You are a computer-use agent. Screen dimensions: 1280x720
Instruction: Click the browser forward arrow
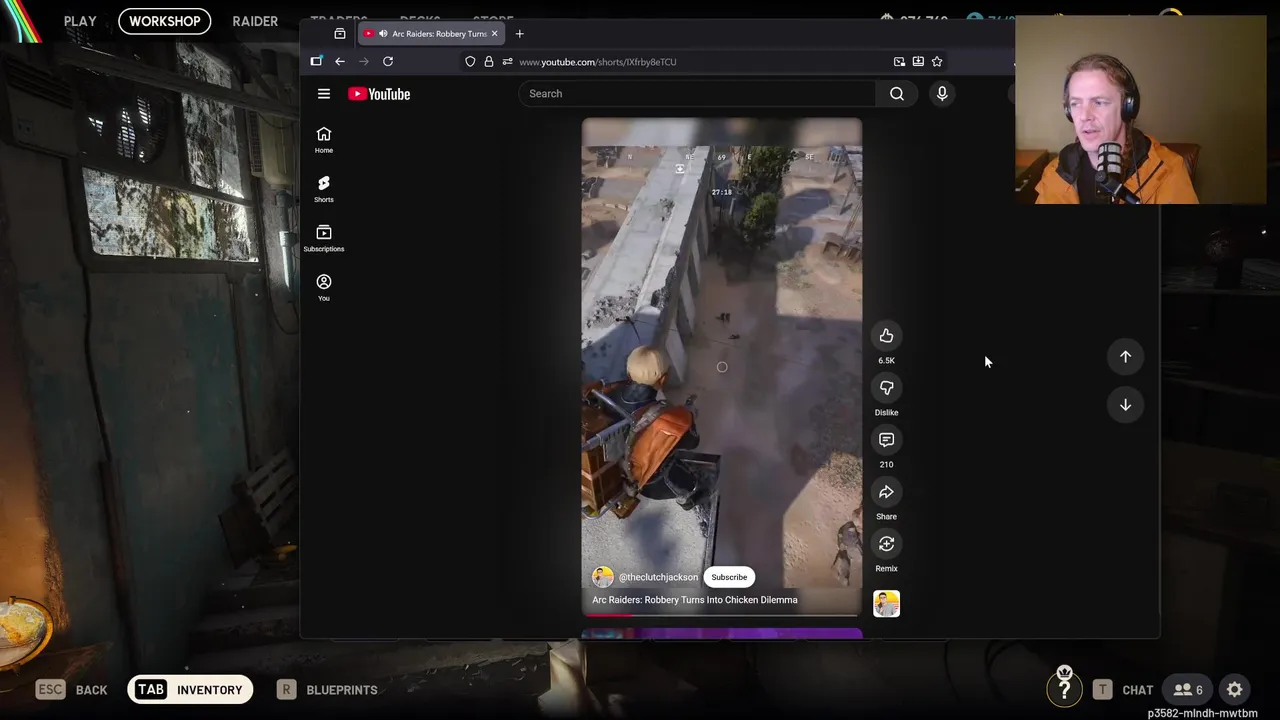tap(364, 62)
